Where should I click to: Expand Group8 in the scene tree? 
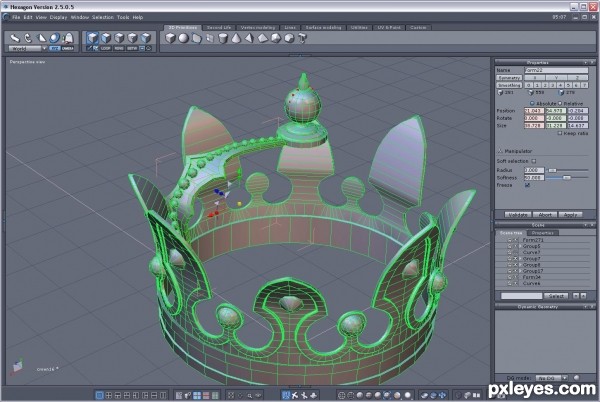point(520,265)
